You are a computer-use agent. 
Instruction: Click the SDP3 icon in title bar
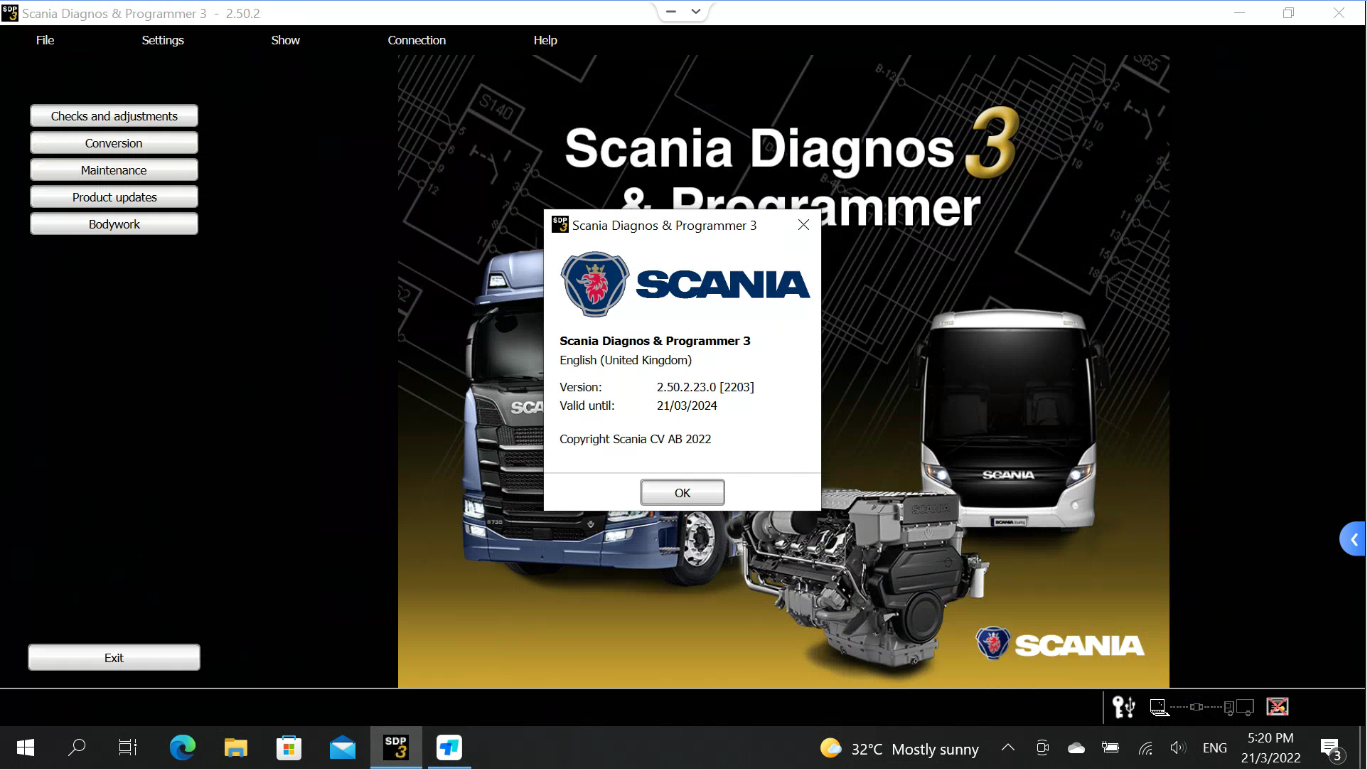[x=10, y=13]
